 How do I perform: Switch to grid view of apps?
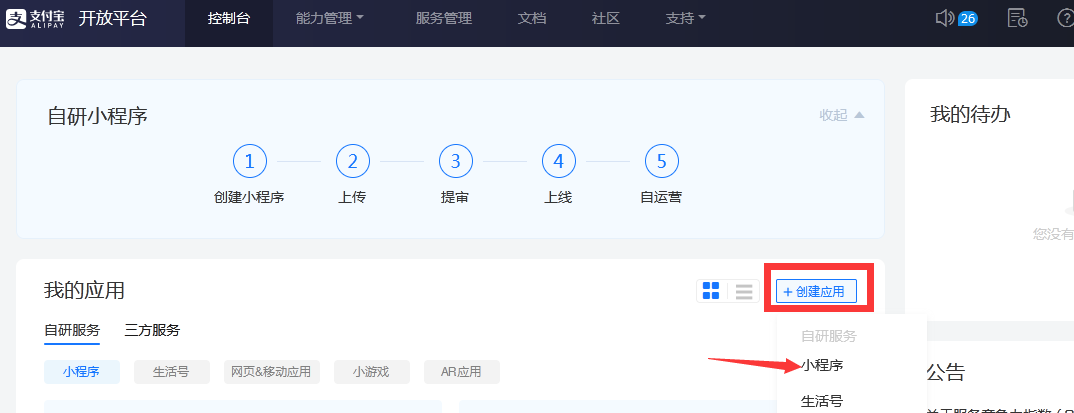pos(711,291)
